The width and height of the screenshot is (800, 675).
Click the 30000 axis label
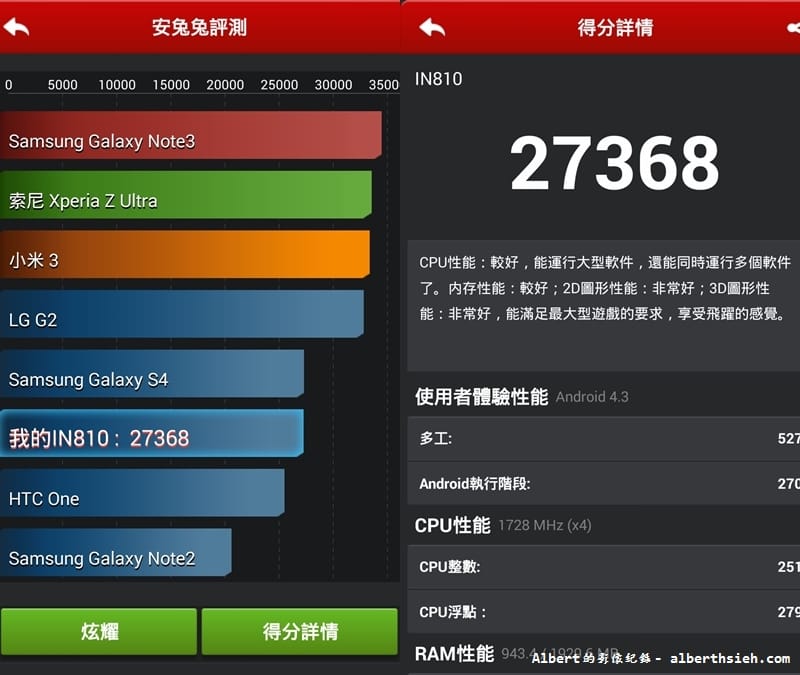333,85
